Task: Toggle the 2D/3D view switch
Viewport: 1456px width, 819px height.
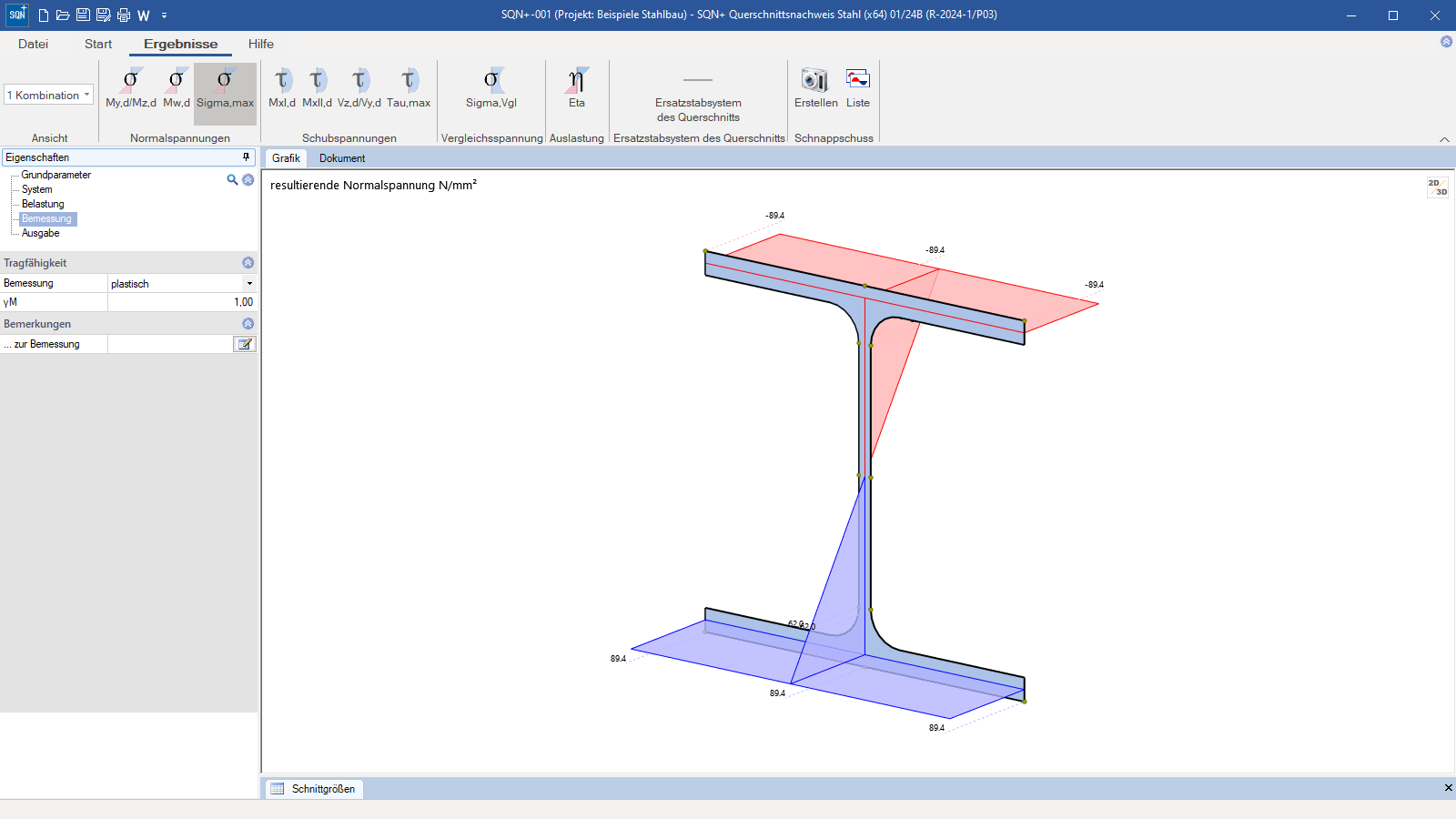Action: tap(1438, 187)
